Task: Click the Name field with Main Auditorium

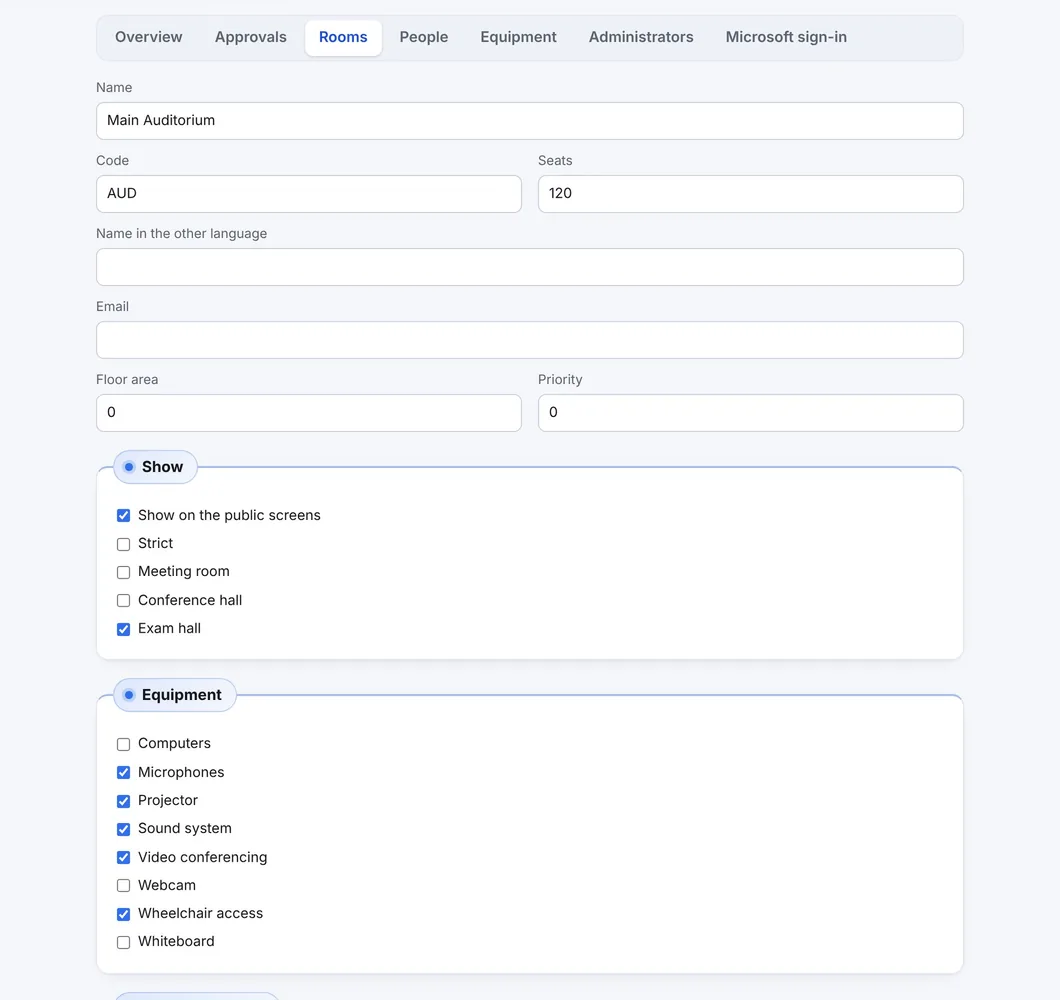Action: pos(529,121)
